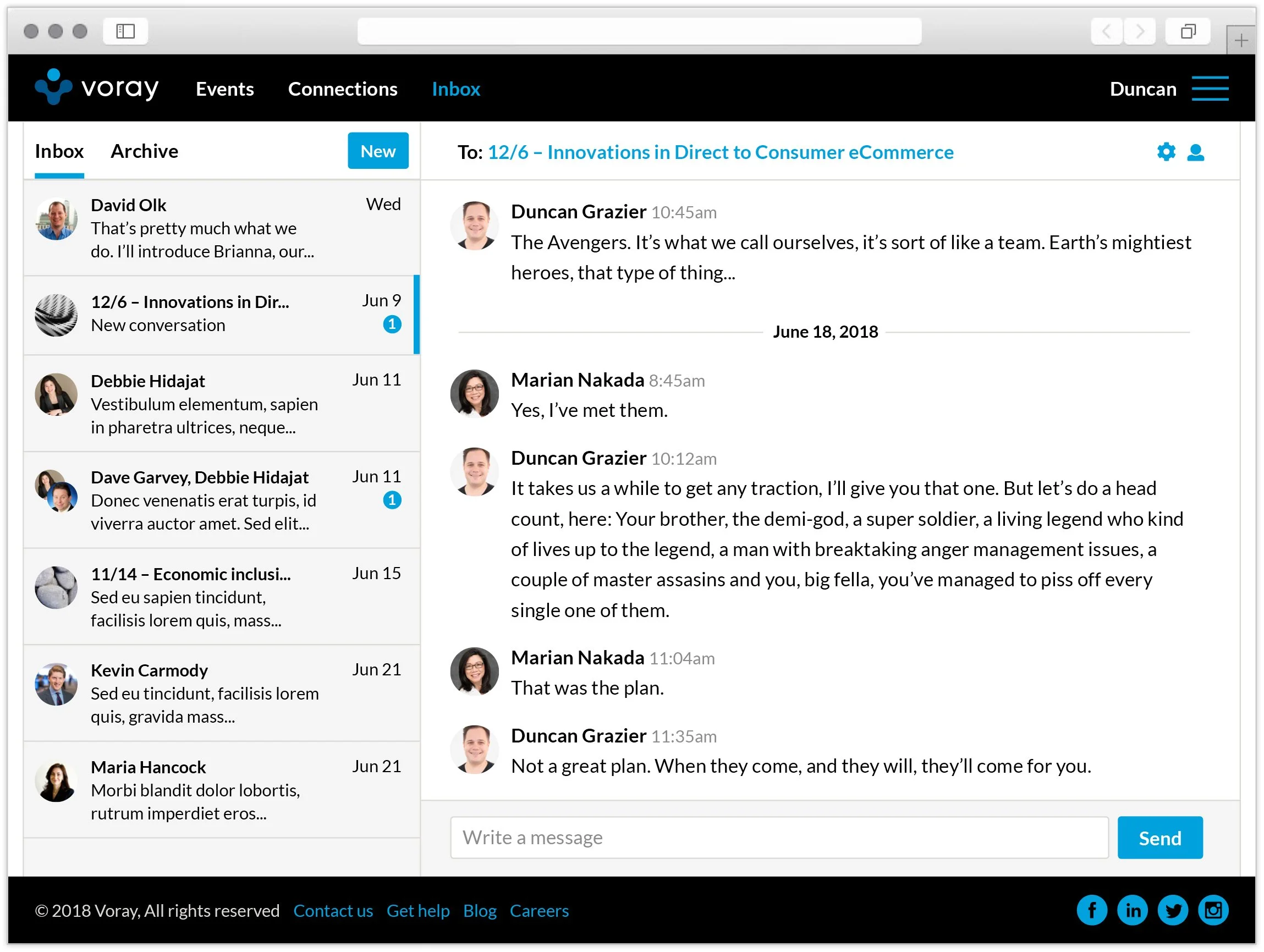Screen dimensions: 1264x952
Task: Go to Events page
Action: tap(225, 89)
